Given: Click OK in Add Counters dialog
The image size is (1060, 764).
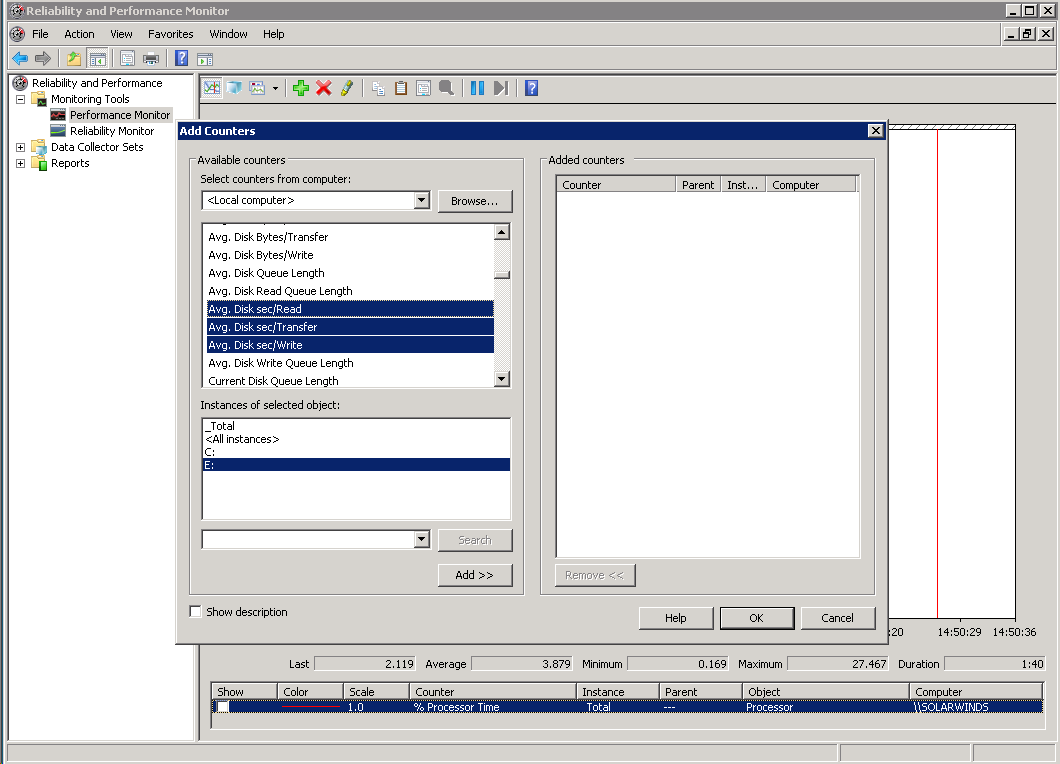Looking at the screenshot, I should point(756,618).
